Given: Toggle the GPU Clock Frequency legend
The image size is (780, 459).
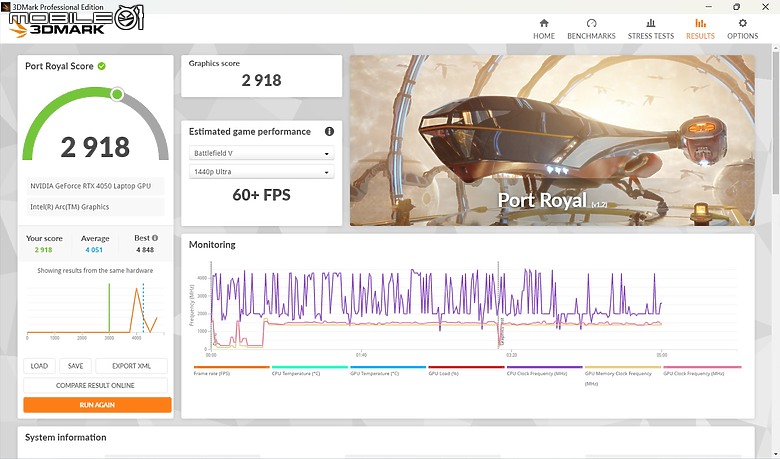Looking at the screenshot, I should click(702, 371).
